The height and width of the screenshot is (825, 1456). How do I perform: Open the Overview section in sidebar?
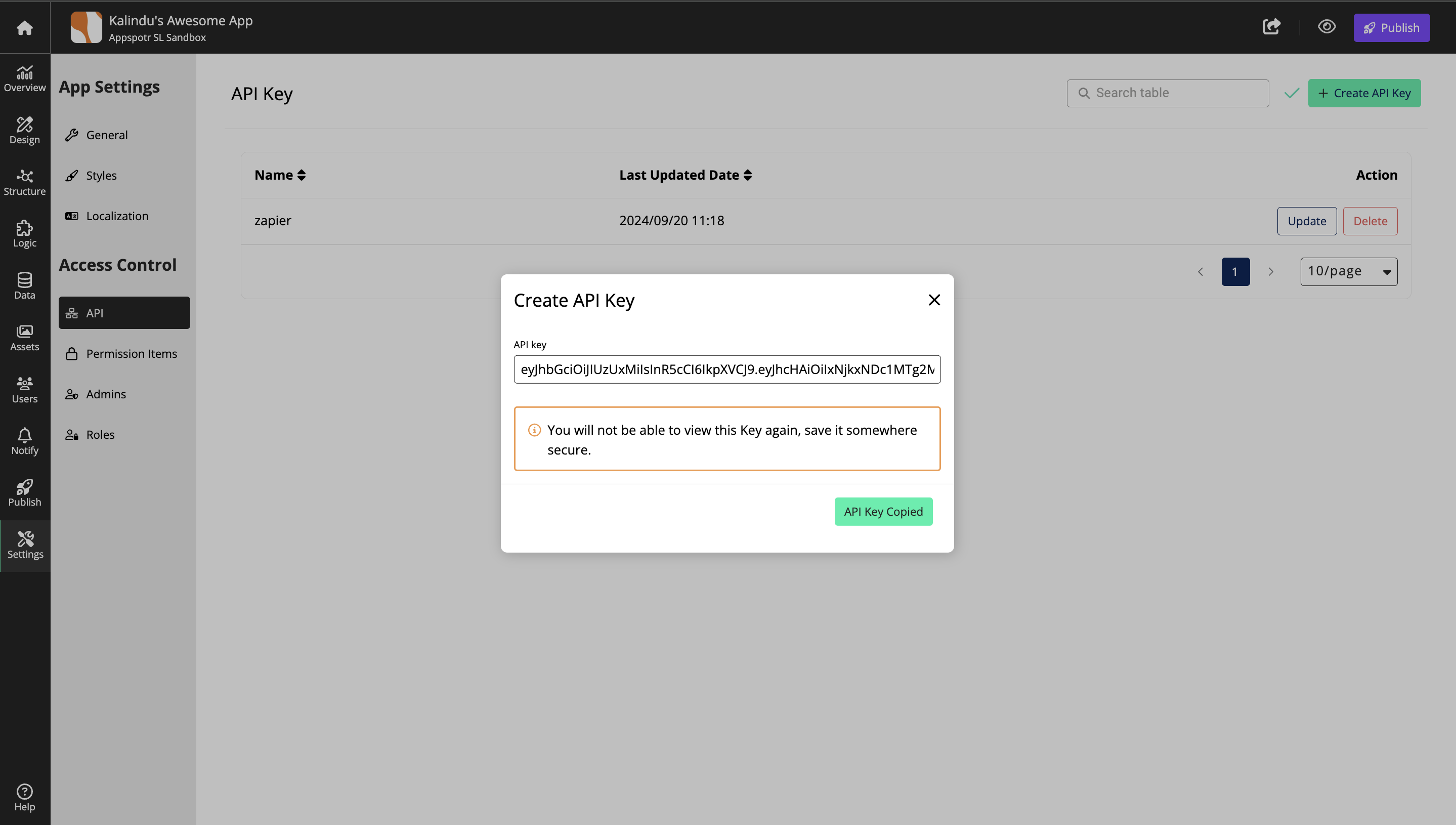pyautogui.click(x=24, y=79)
